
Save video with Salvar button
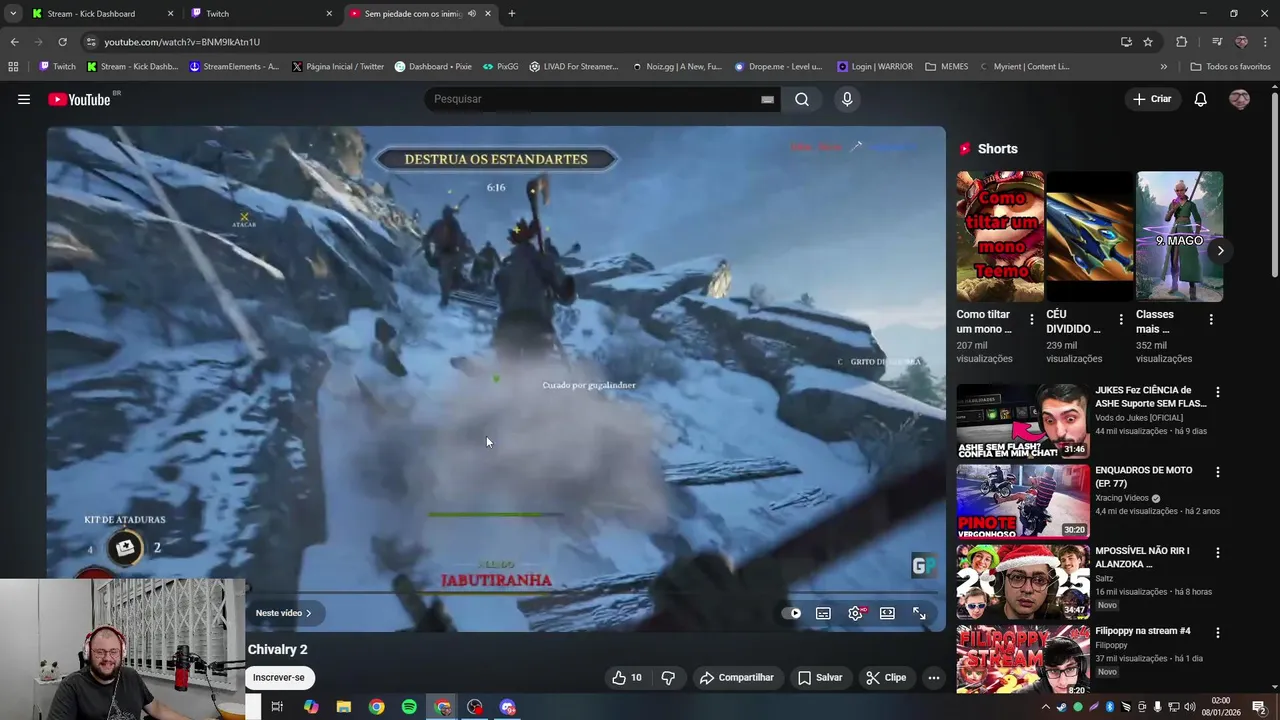pos(820,677)
